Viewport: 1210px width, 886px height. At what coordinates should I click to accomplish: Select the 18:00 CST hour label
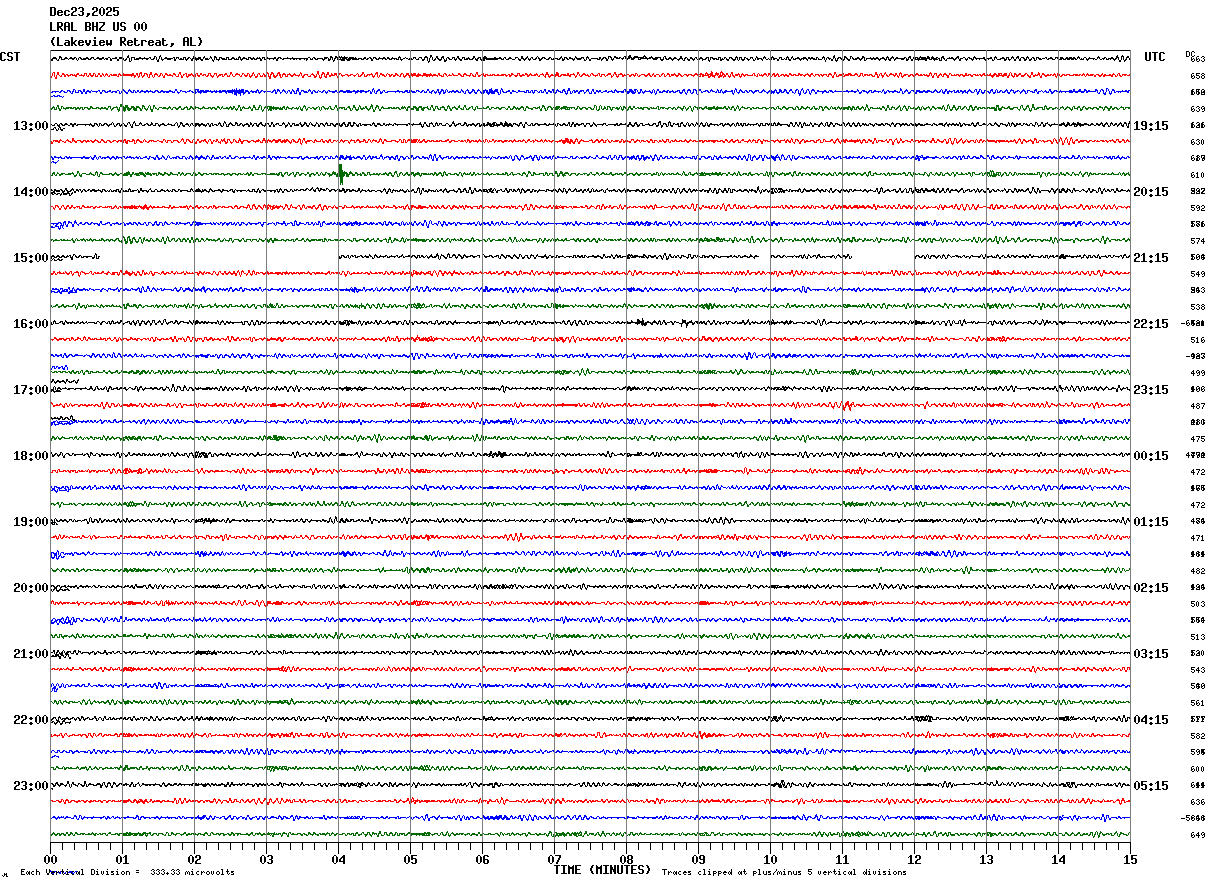click(x=30, y=456)
